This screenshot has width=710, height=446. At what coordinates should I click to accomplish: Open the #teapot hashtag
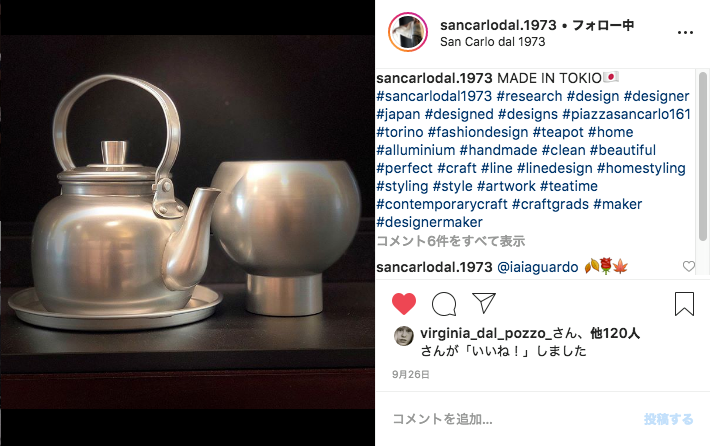[558, 132]
